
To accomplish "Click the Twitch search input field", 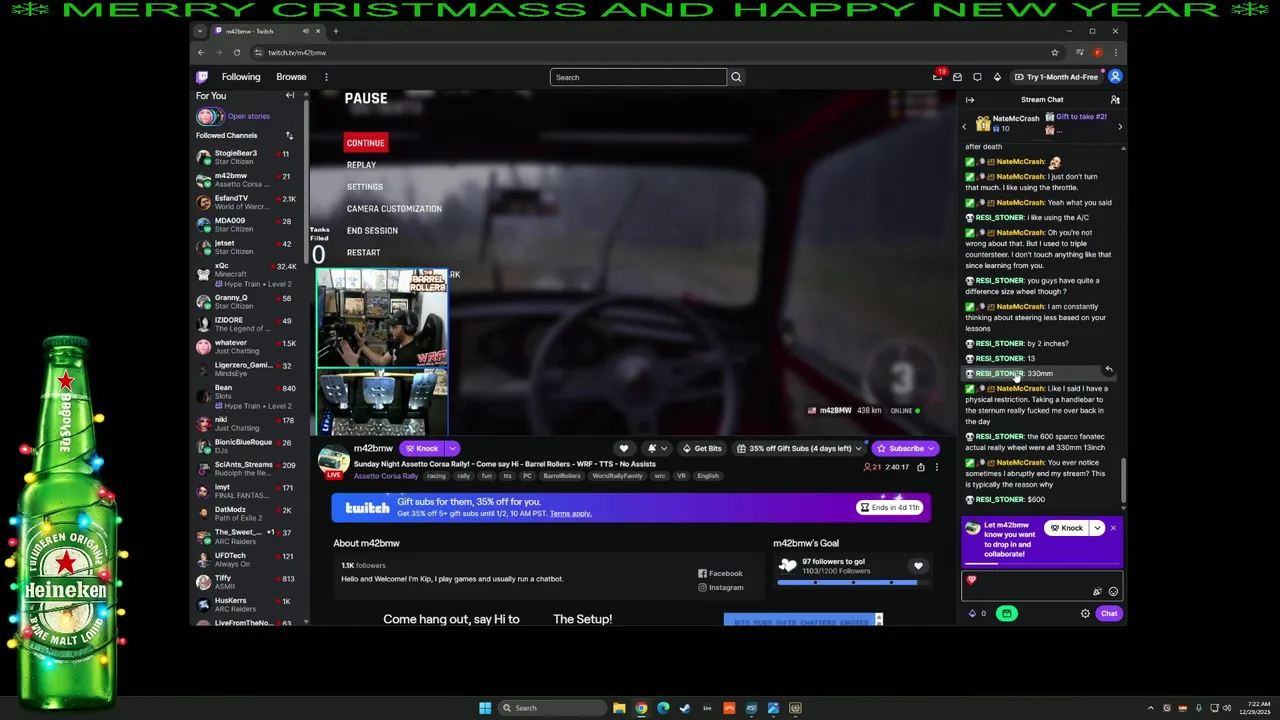I will pyautogui.click(x=638, y=77).
